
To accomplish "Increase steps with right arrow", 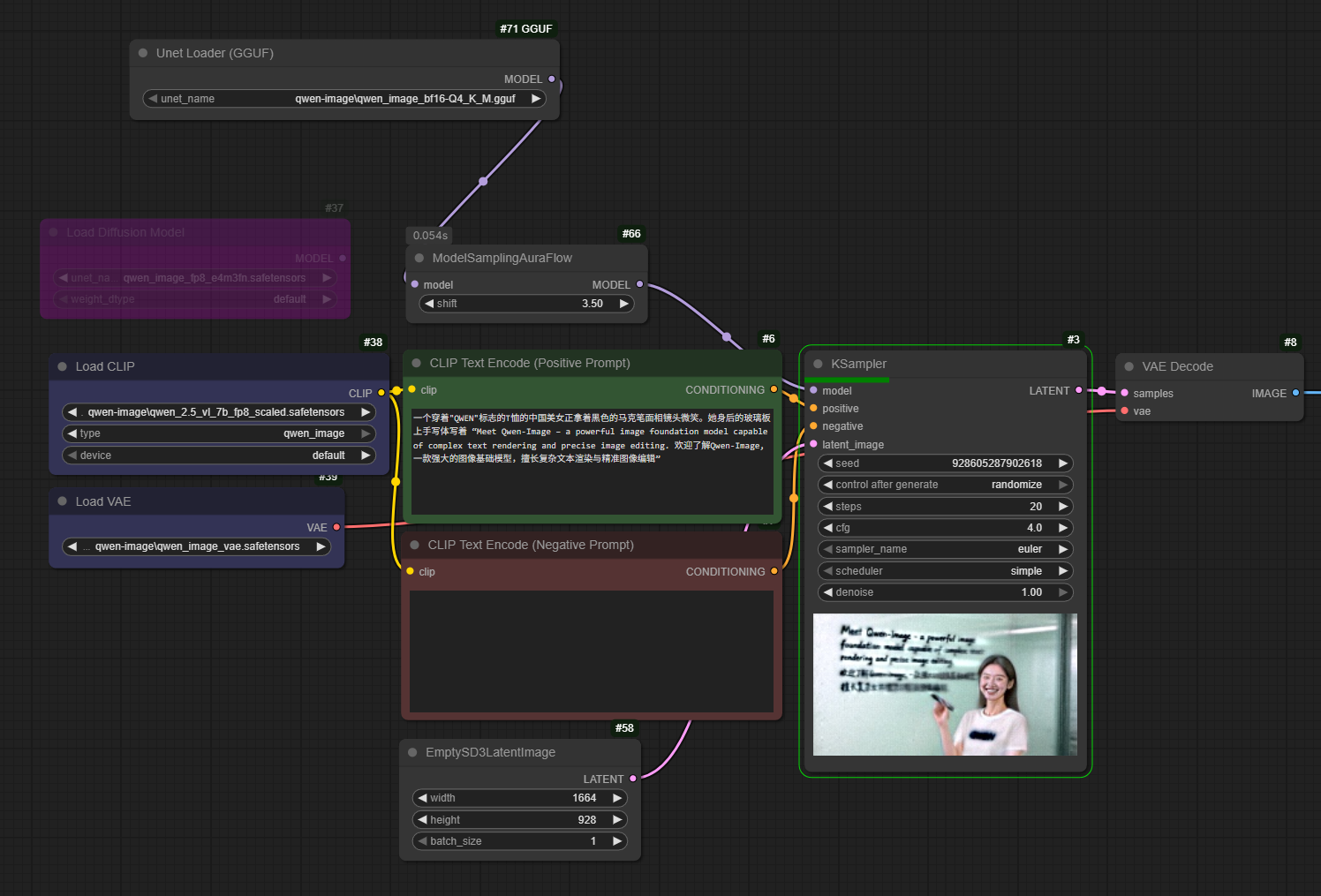I will pyautogui.click(x=1063, y=507).
